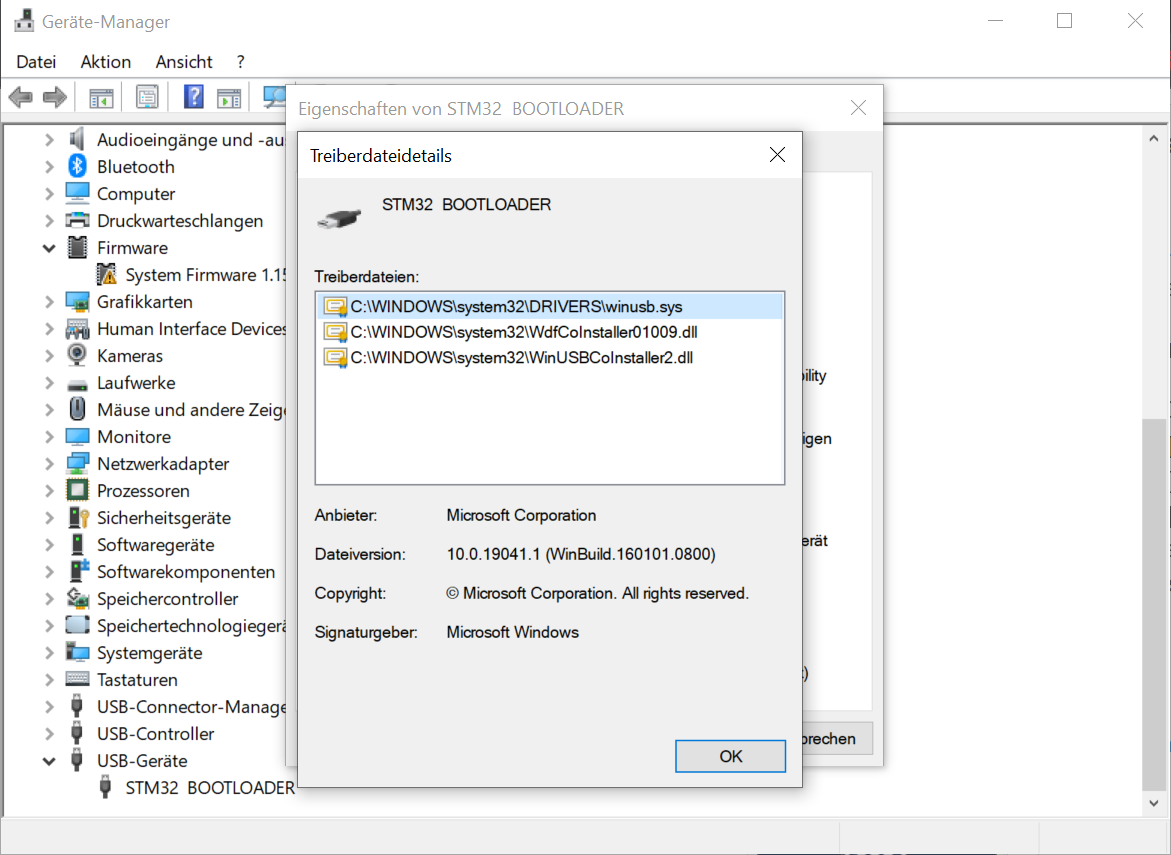Close the Treiberdateidetails dialog
The width and height of the screenshot is (1171, 855).
click(x=777, y=155)
